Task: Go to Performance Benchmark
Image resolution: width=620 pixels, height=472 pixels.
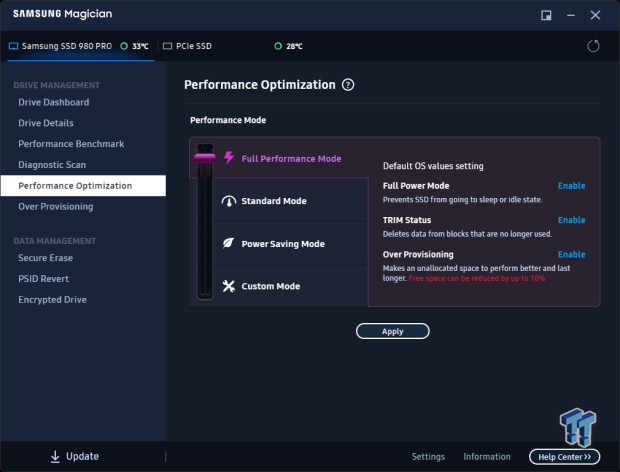Action: [71, 144]
